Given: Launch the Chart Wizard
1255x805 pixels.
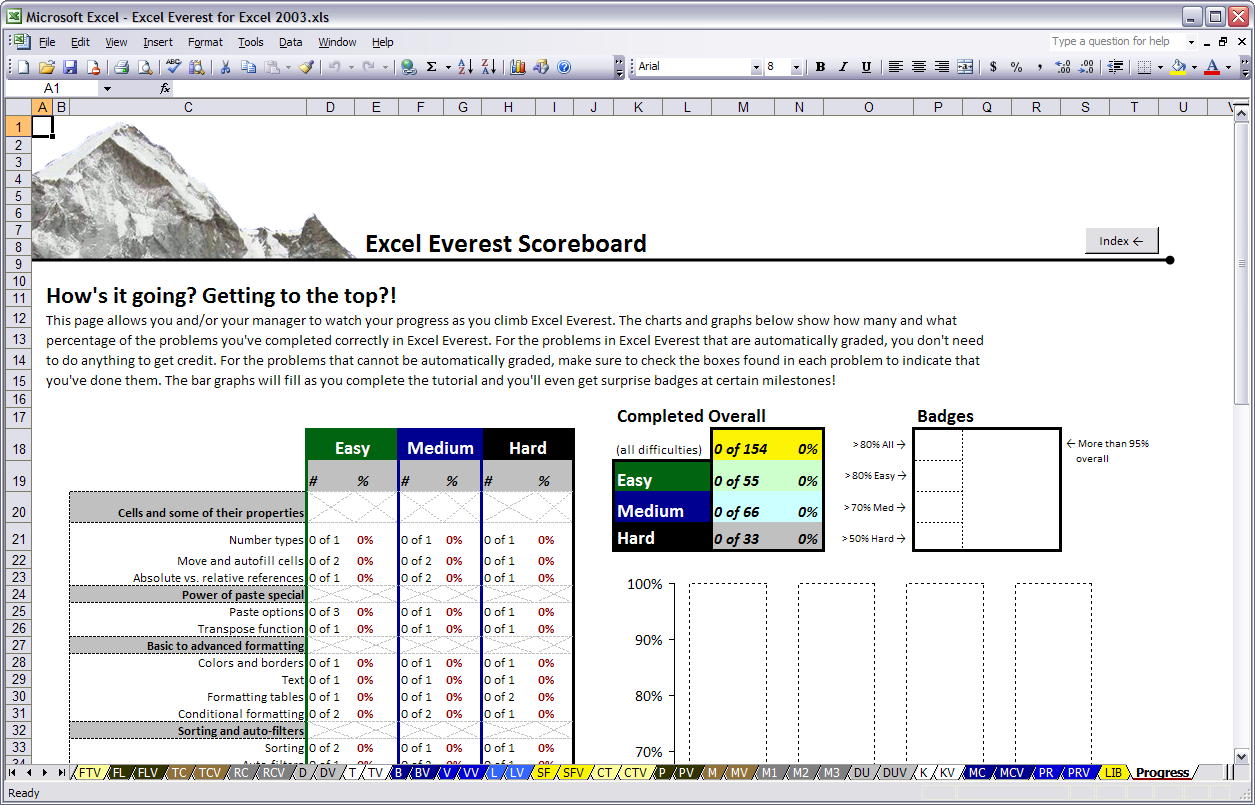Looking at the screenshot, I should point(517,67).
